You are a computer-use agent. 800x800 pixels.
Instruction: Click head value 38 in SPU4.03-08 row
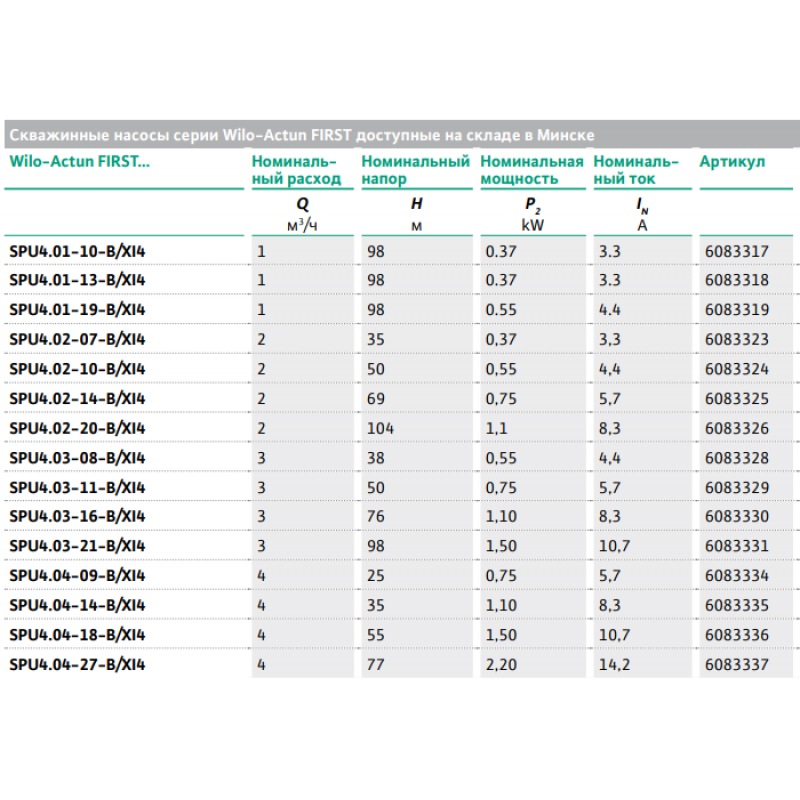point(376,458)
